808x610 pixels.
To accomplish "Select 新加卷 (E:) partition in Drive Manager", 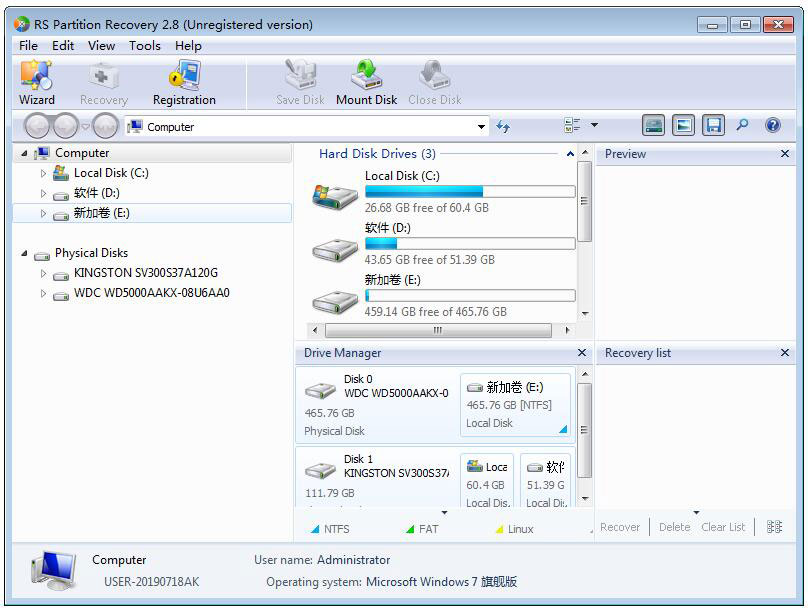I will point(516,405).
